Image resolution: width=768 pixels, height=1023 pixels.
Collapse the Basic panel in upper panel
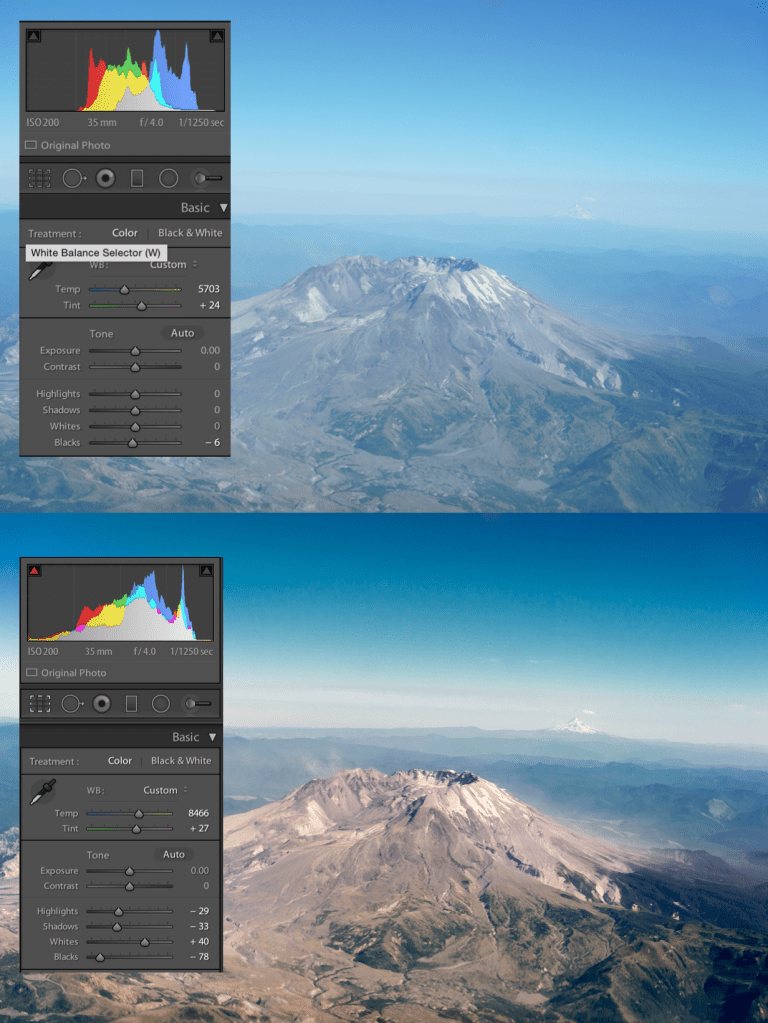click(223, 208)
